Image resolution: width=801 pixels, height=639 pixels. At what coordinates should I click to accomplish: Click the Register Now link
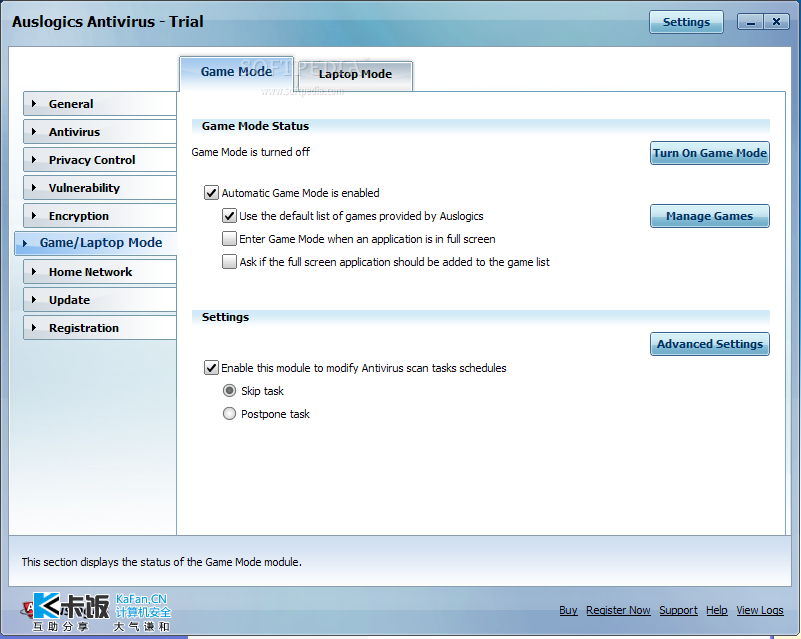pyautogui.click(x=618, y=610)
